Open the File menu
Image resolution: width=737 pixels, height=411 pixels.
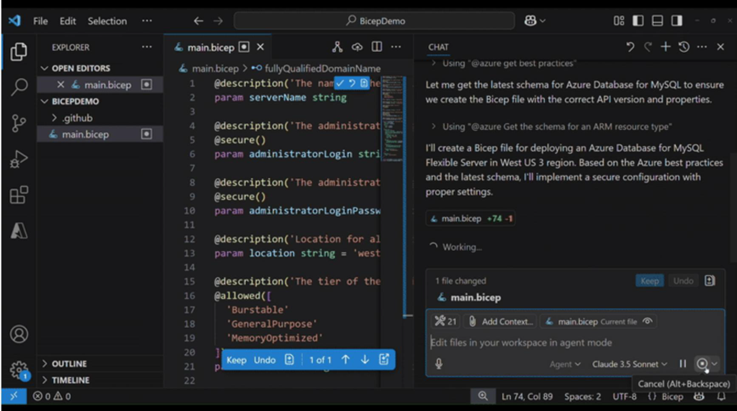40,21
